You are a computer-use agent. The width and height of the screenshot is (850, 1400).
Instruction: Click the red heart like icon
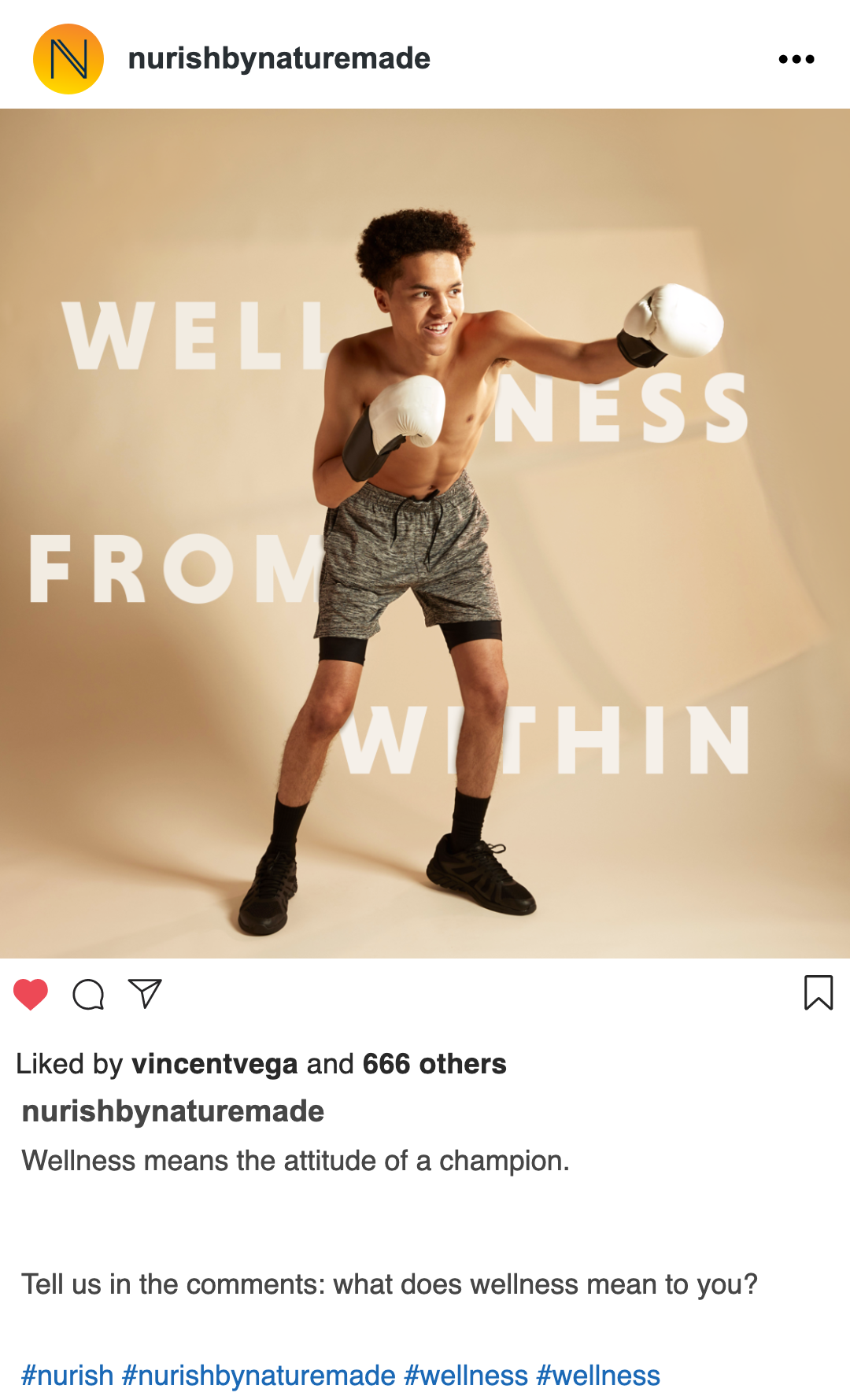click(x=31, y=994)
